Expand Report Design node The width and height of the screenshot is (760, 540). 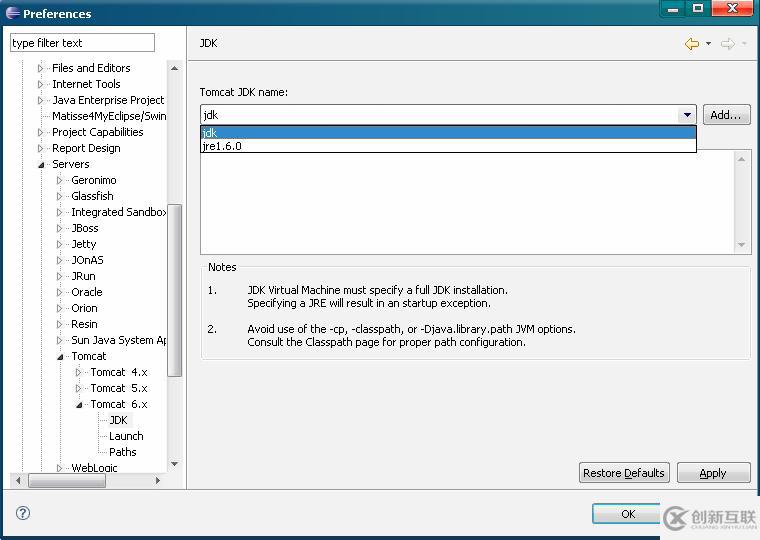[x=40, y=148]
